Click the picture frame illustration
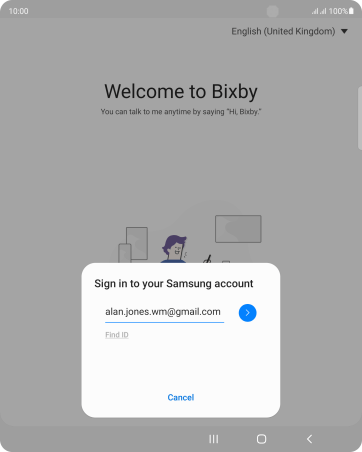This screenshot has height=452, width=362. pos(137,243)
